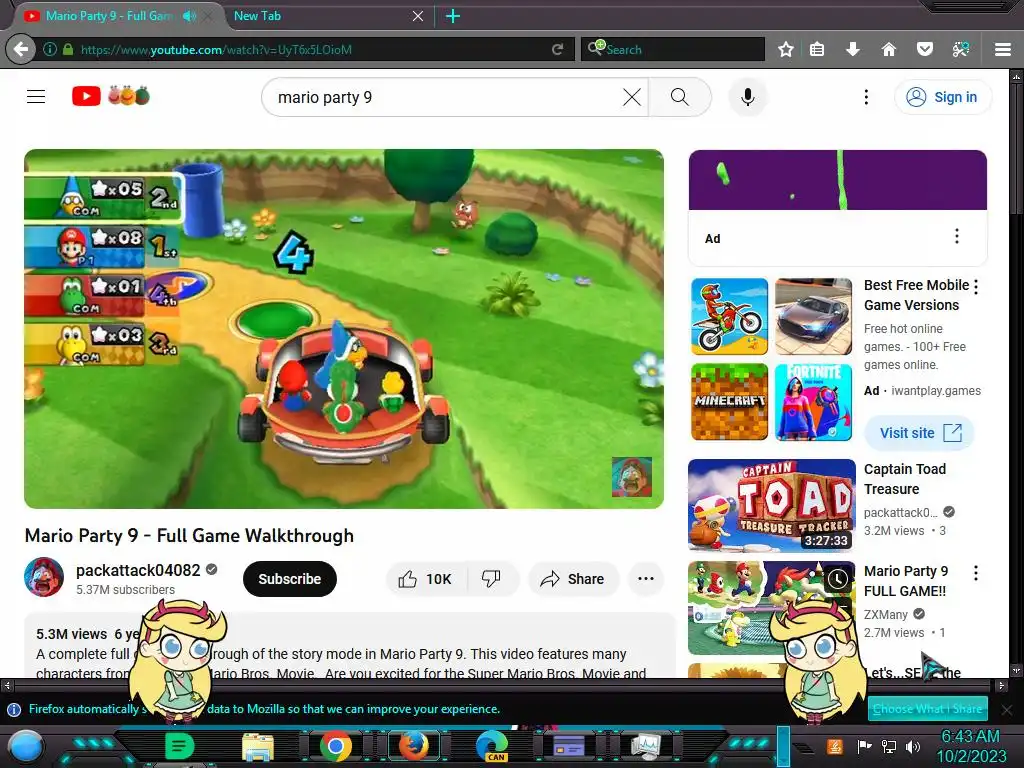Open Best Free Mobile Game Versions ad title
The image size is (1024, 768).
[x=916, y=295]
